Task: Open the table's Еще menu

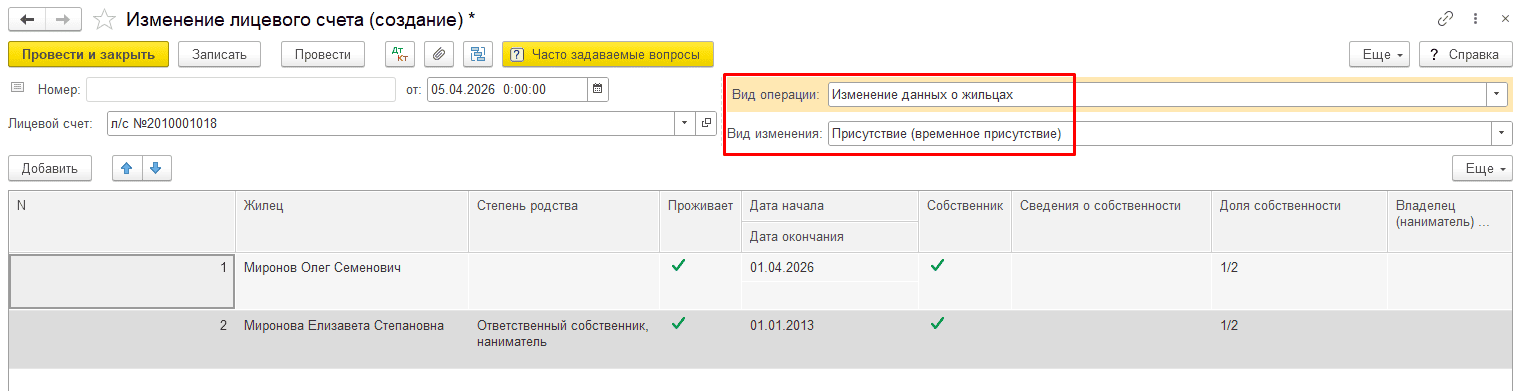Action: pyautogui.click(x=1483, y=169)
